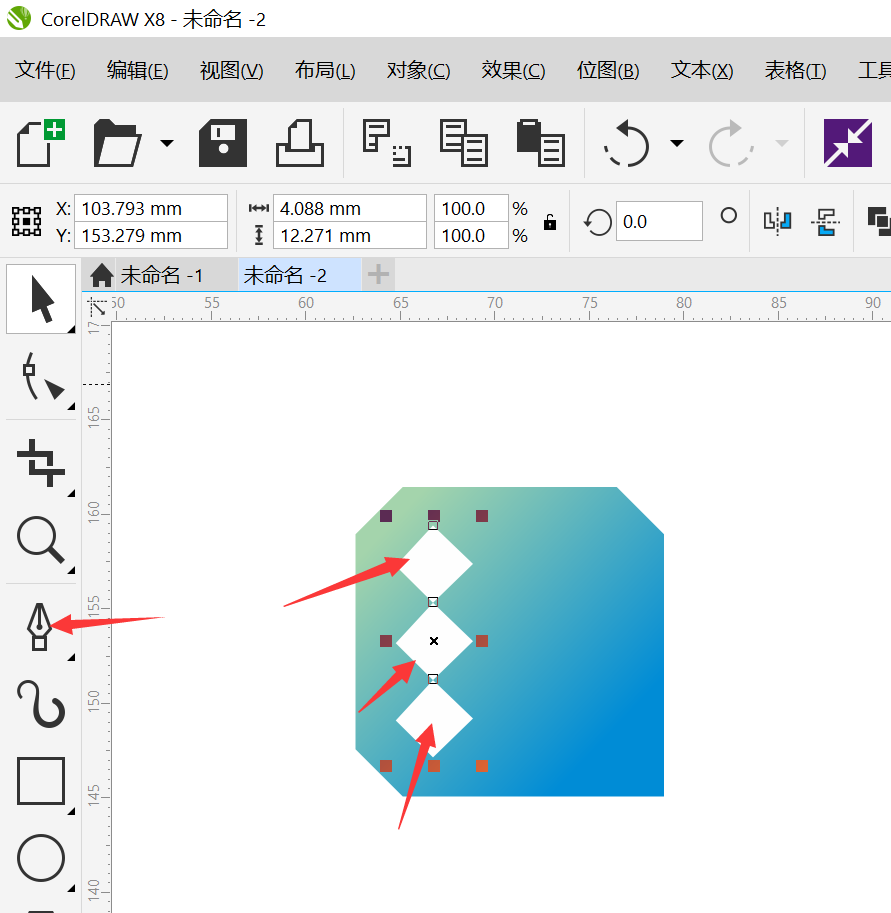
Task: Toggle the lock ratio padlock
Action: 550,222
